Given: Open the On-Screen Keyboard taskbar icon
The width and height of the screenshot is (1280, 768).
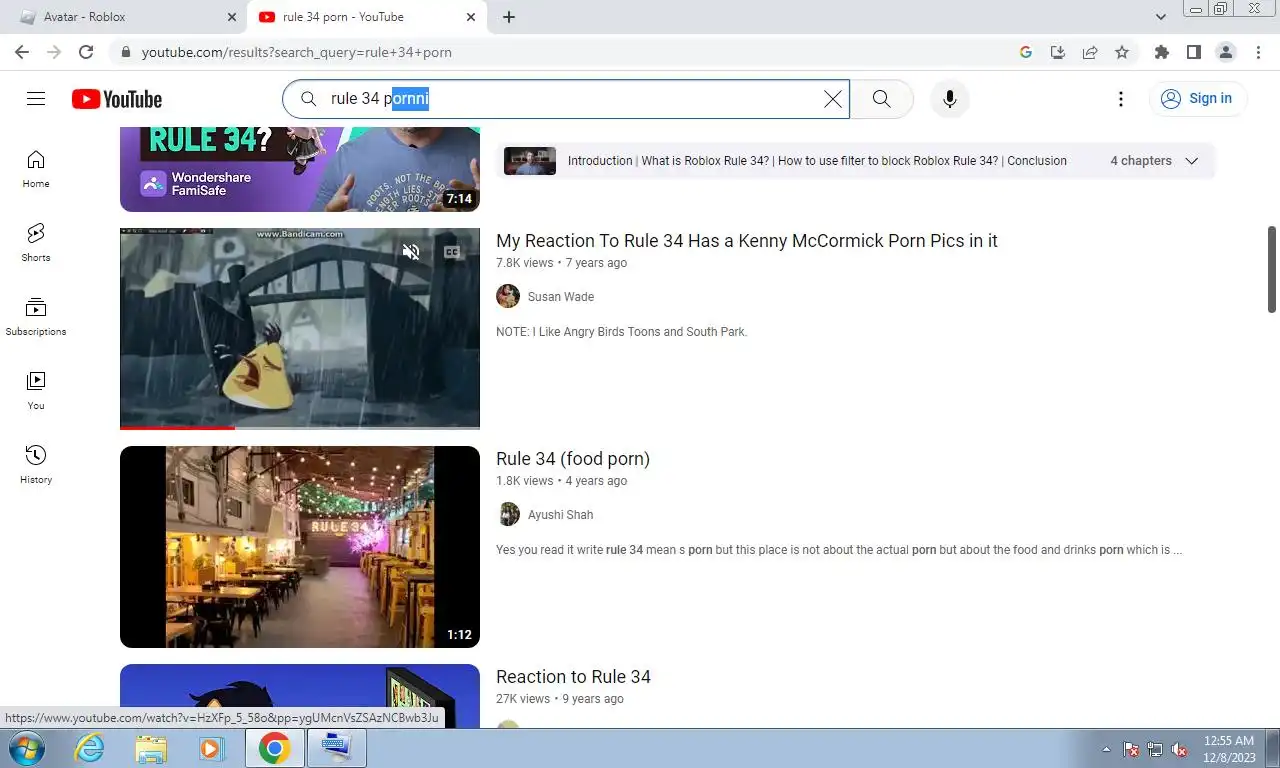Looking at the screenshot, I should [x=336, y=748].
